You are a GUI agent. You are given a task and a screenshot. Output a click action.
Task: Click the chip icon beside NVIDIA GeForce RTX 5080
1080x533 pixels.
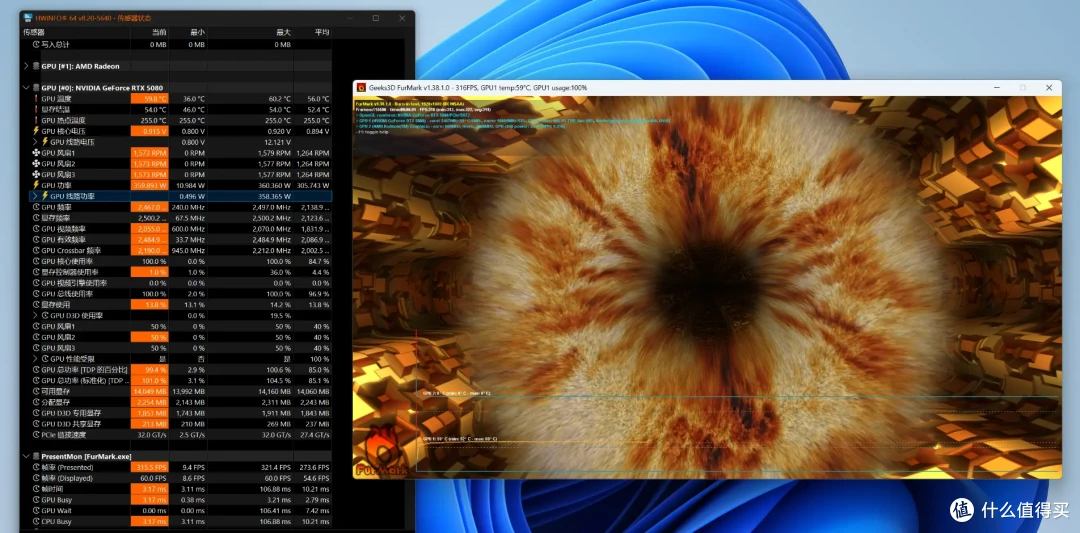tap(36, 88)
